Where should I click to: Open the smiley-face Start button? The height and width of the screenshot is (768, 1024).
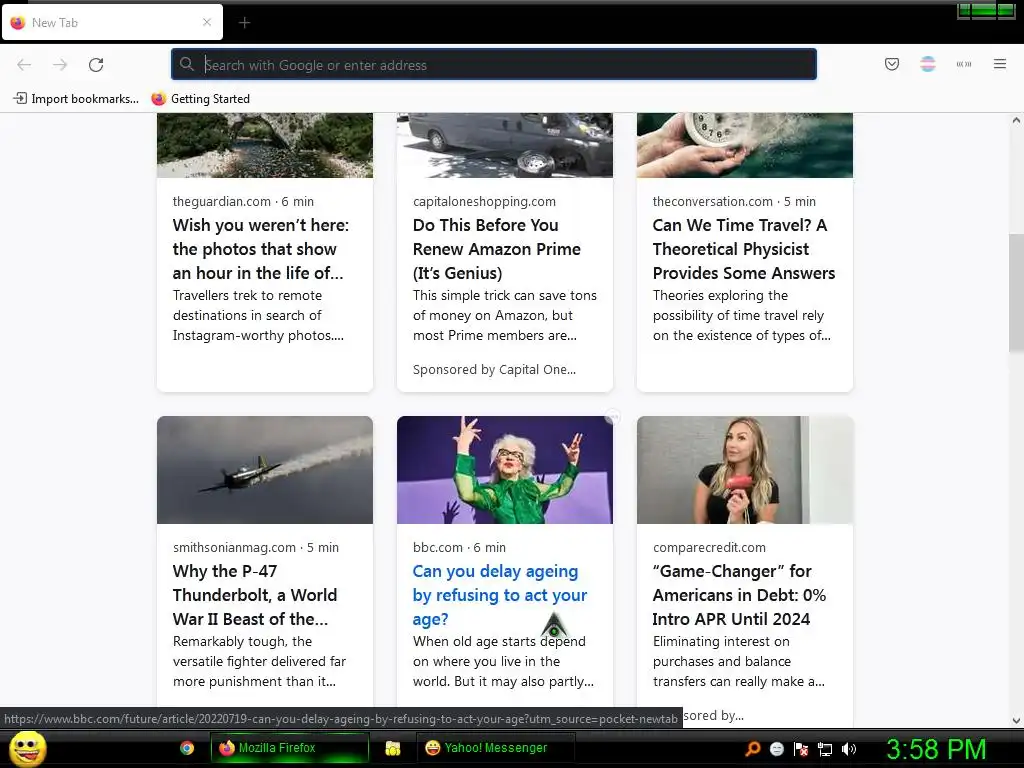tap(27, 748)
